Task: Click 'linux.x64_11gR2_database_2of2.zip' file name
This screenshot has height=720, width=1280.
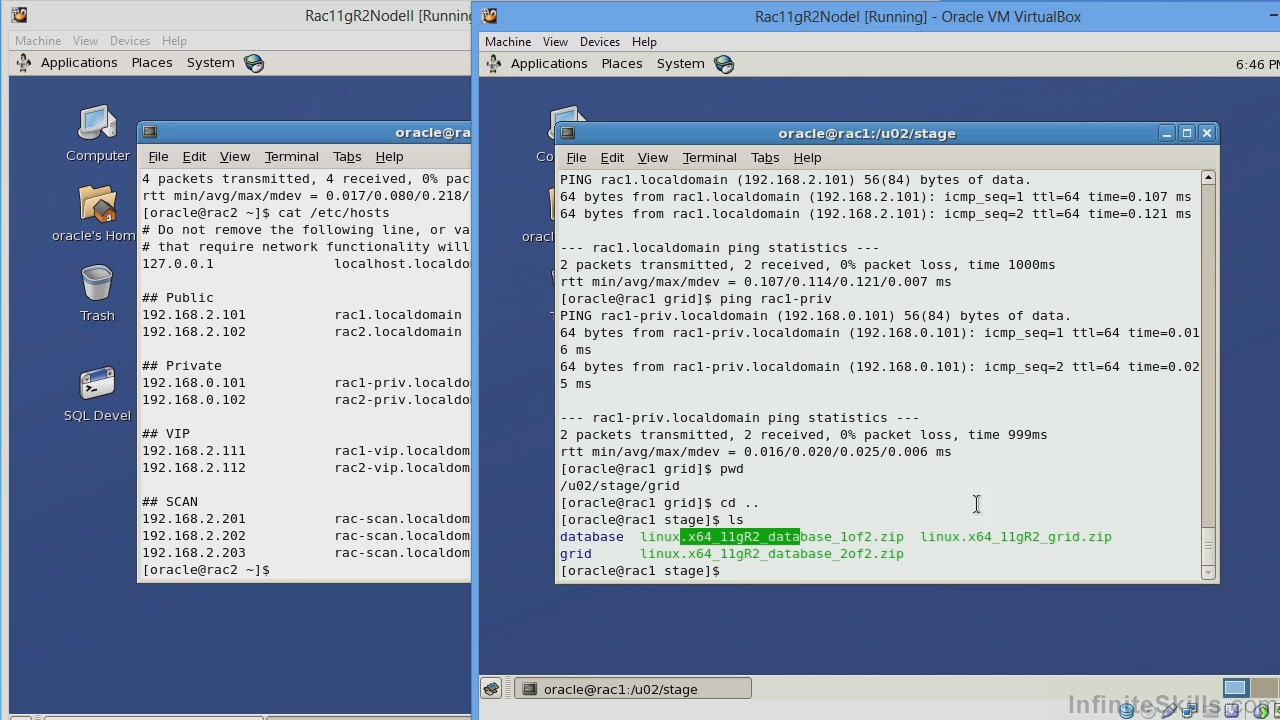Action: [x=772, y=554]
